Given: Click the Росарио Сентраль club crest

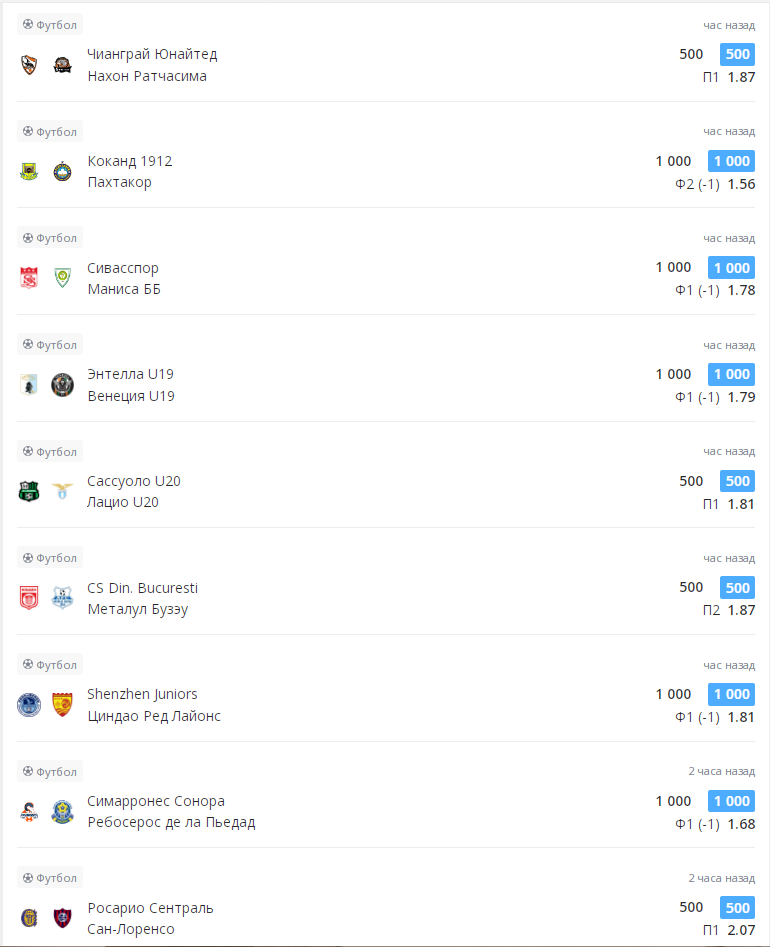Looking at the screenshot, I should 29,918.
